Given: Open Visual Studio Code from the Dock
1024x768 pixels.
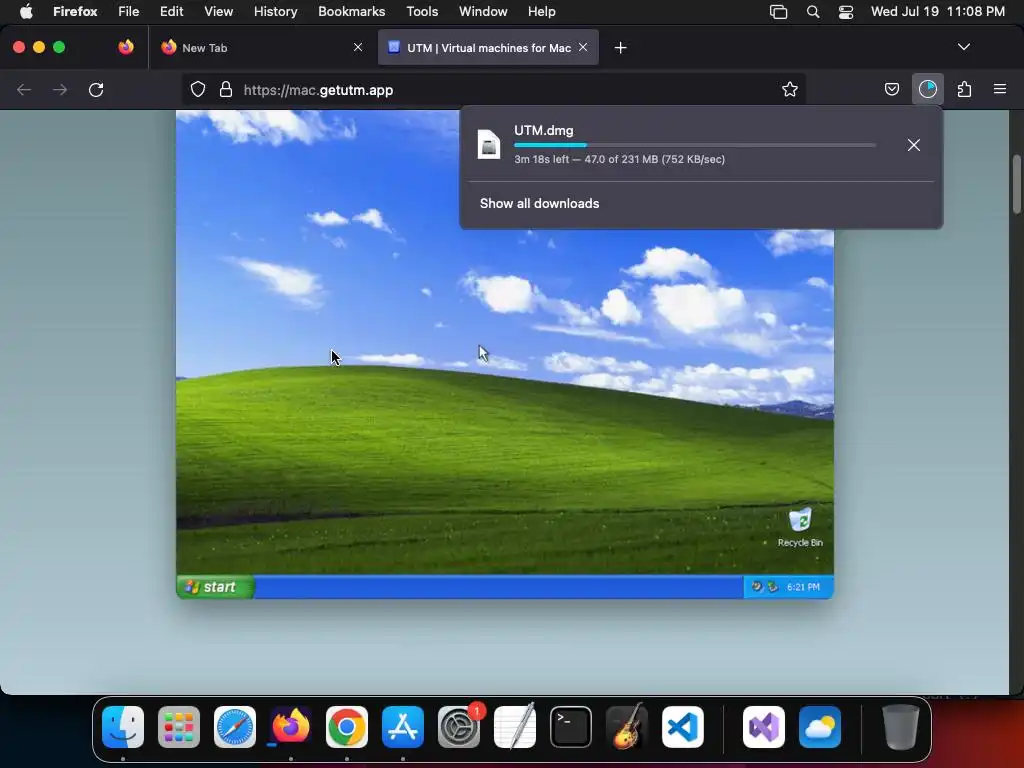Looking at the screenshot, I should pyautogui.click(x=682, y=726).
